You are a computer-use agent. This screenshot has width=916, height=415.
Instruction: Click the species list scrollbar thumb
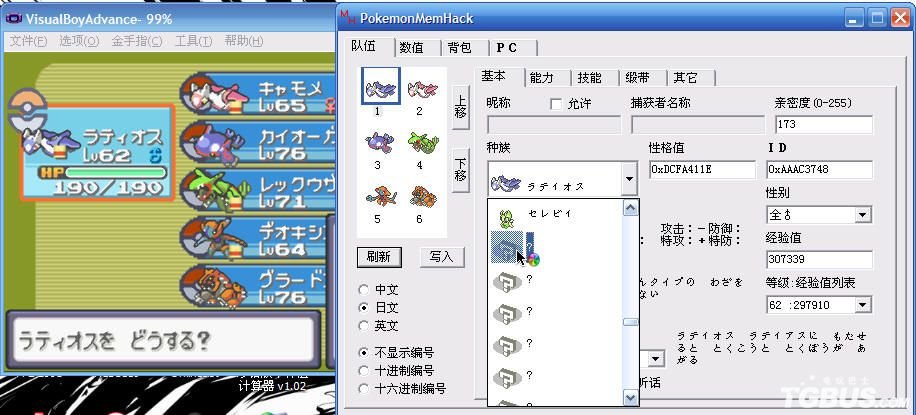pyautogui.click(x=630, y=322)
